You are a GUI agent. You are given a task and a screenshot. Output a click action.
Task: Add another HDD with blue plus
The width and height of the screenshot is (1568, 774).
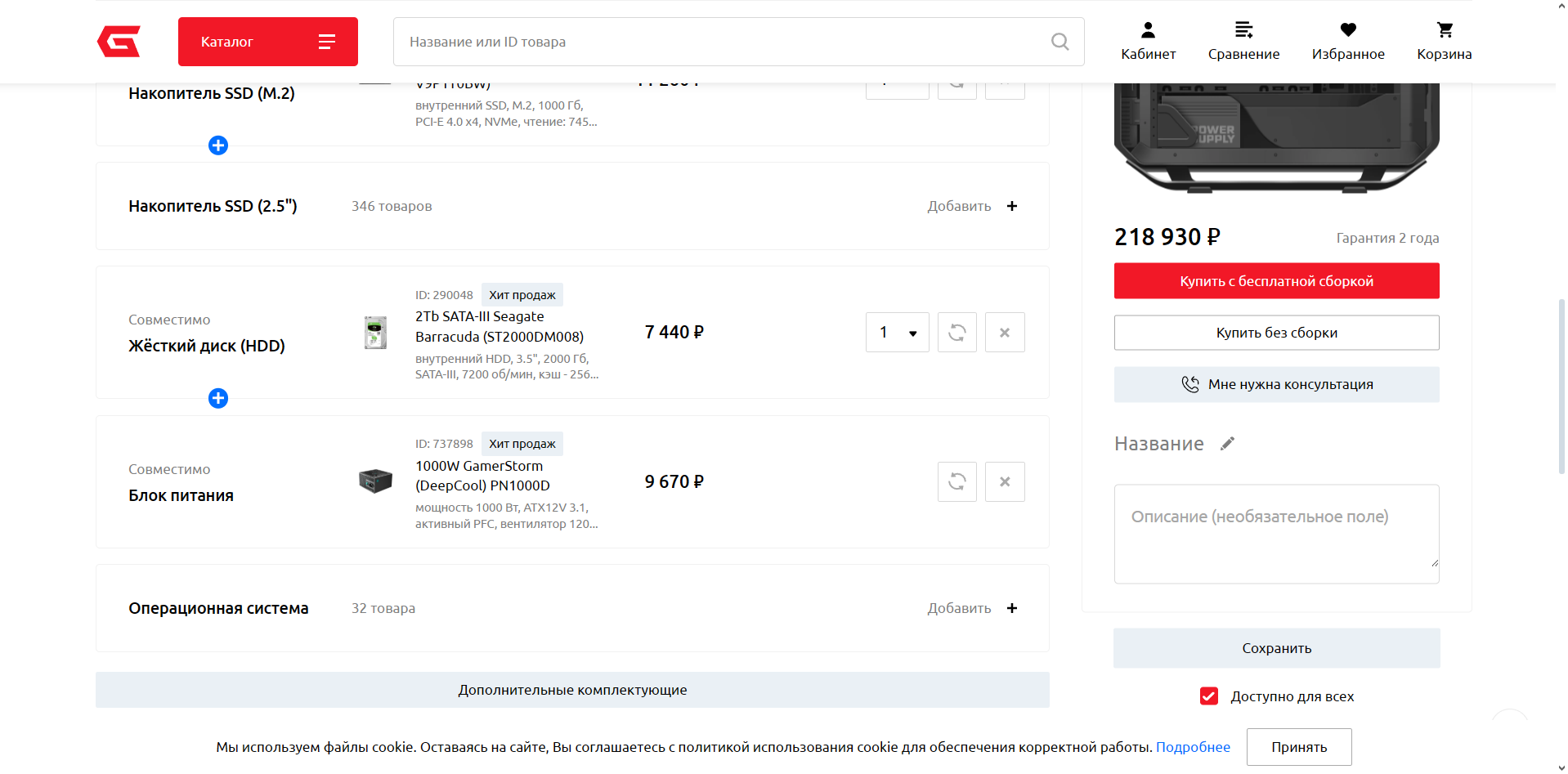pos(218,398)
